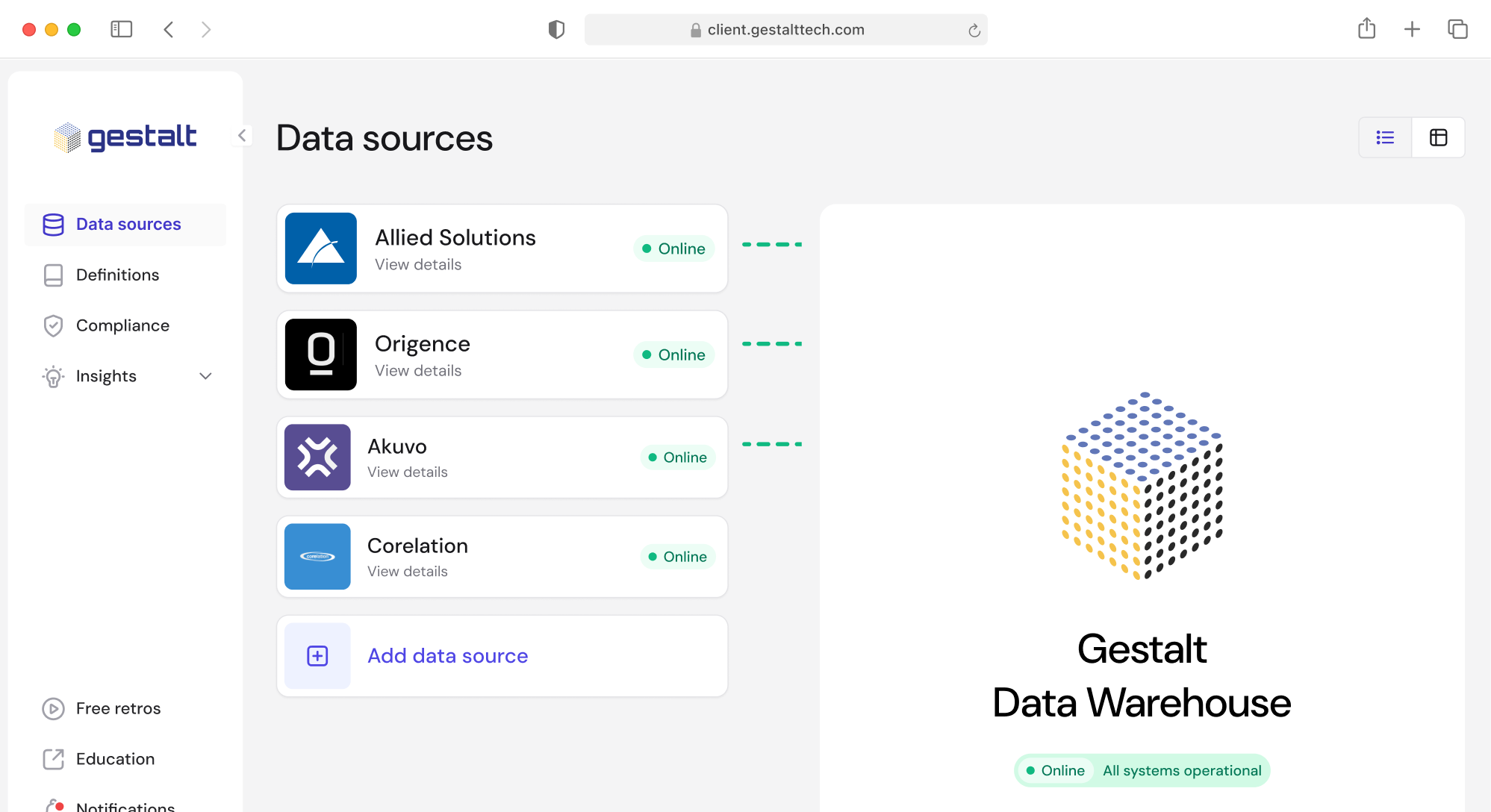Open Safari tab overview

(x=1457, y=29)
